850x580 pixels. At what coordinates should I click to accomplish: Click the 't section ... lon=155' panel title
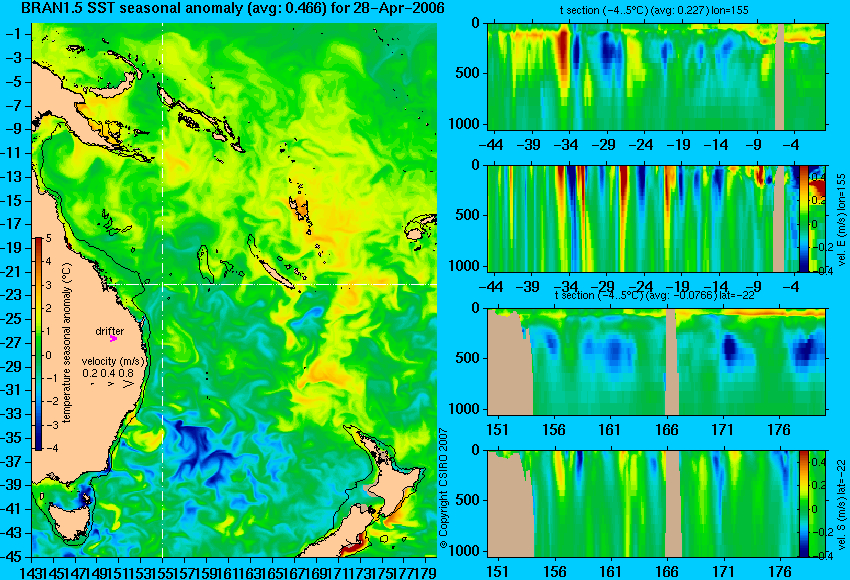pyautogui.click(x=654, y=10)
